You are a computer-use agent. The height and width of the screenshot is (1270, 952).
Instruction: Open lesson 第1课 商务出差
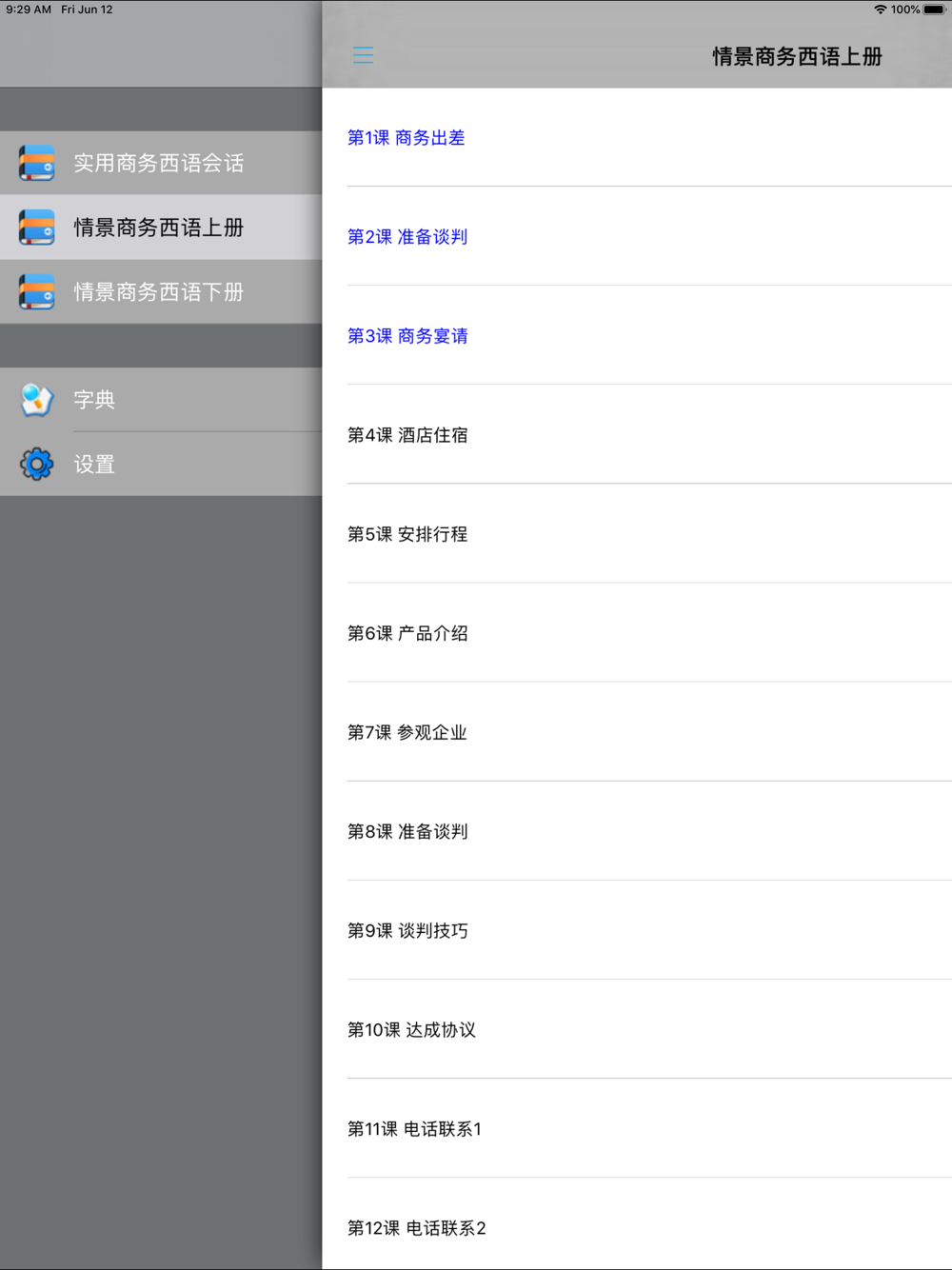click(x=407, y=138)
